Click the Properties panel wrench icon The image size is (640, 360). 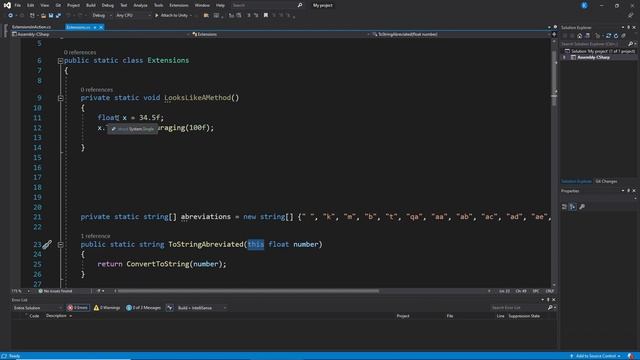pos(582,207)
